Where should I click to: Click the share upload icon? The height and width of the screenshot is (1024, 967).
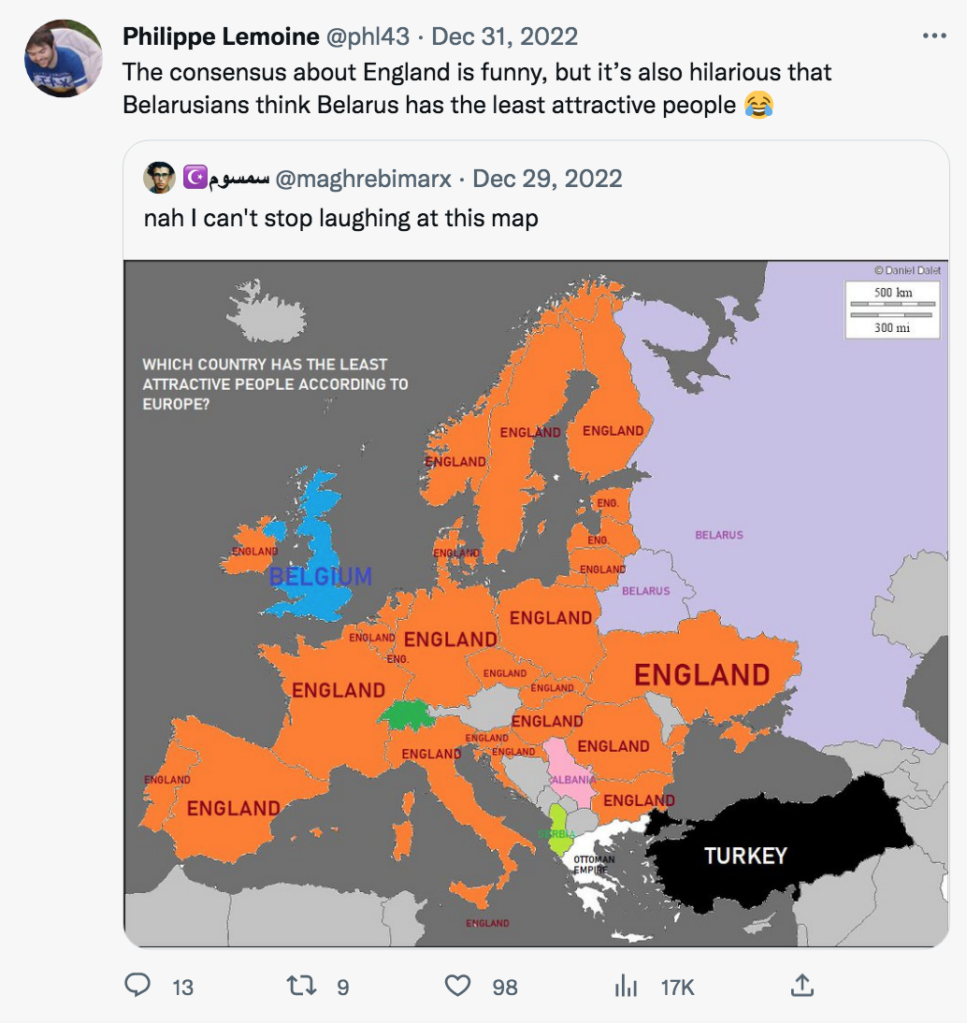click(802, 985)
